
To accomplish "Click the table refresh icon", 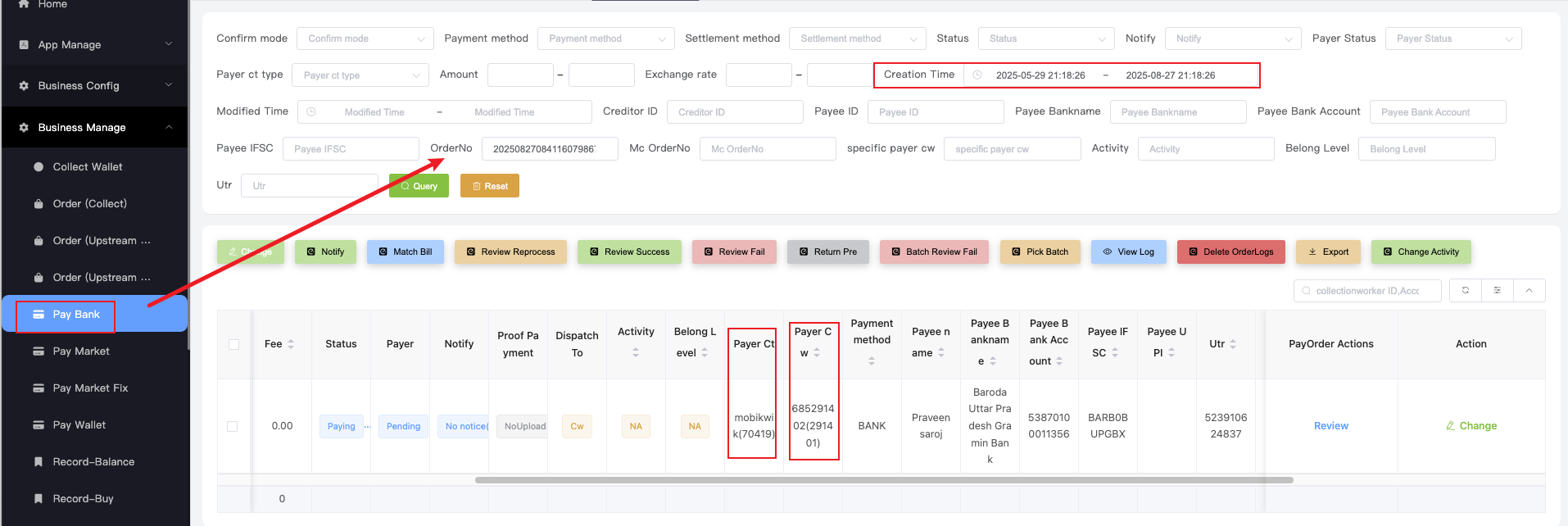I will coord(1465,291).
